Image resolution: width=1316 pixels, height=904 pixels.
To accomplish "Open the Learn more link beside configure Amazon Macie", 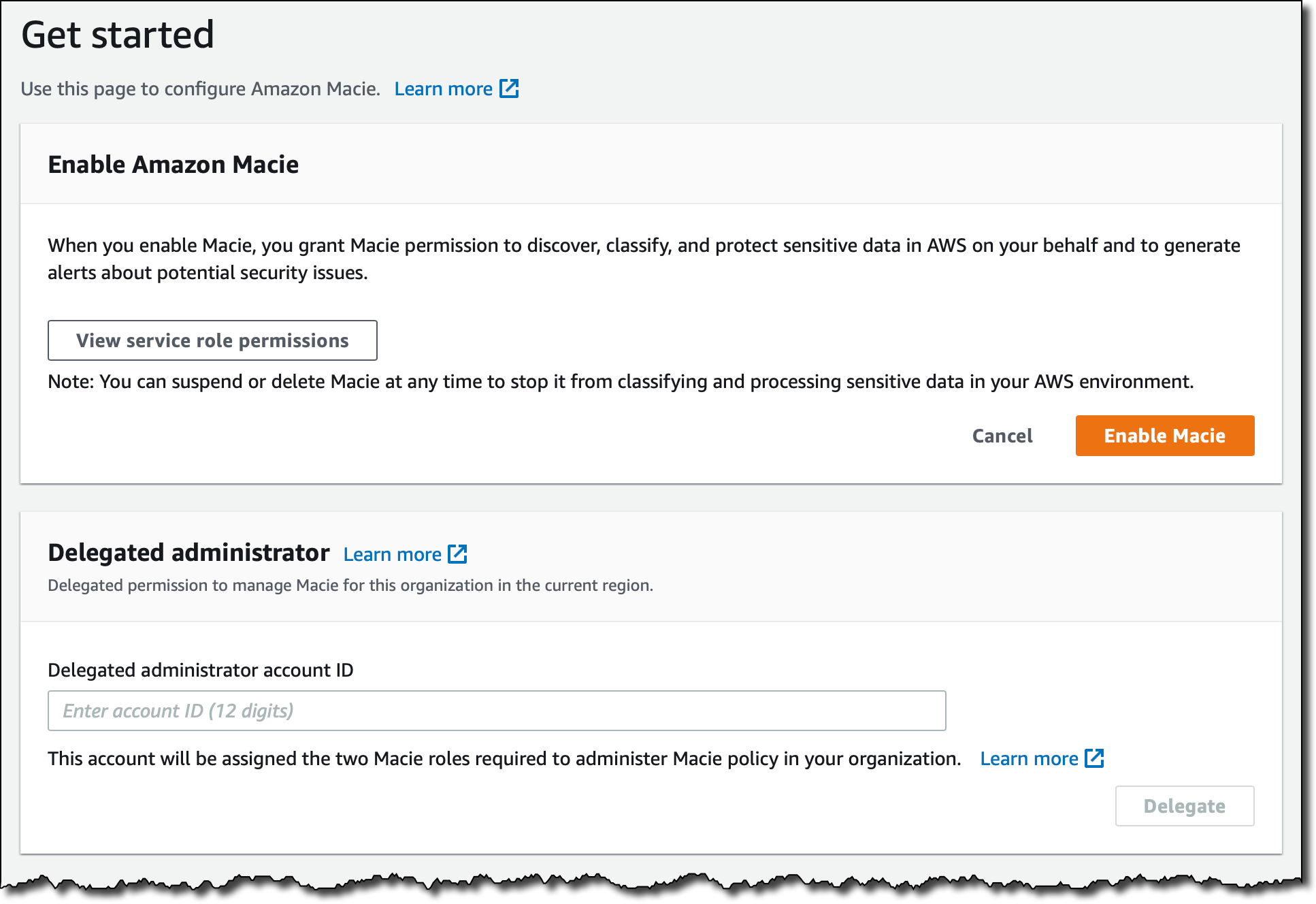I will pos(443,89).
